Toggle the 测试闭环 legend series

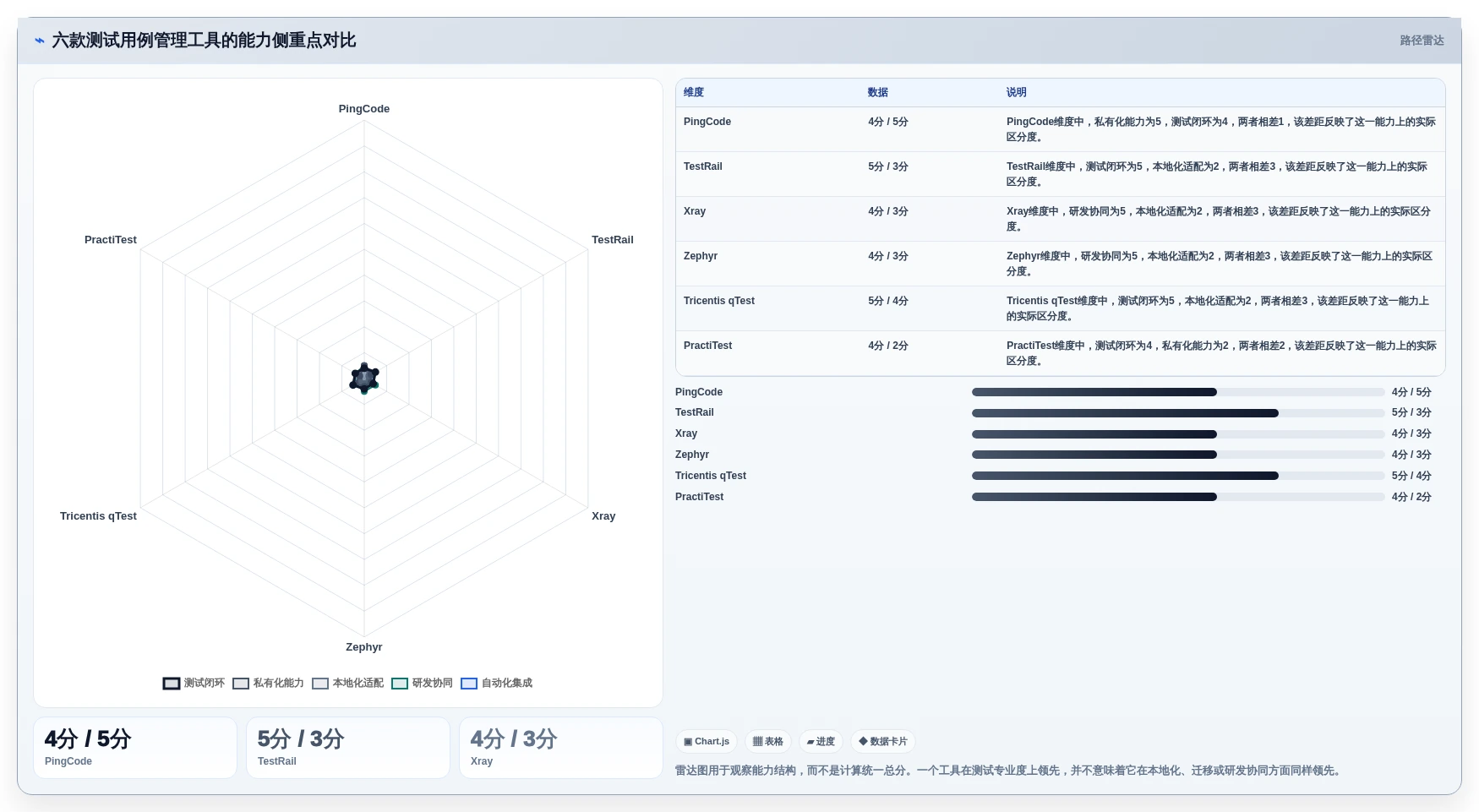point(194,683)
